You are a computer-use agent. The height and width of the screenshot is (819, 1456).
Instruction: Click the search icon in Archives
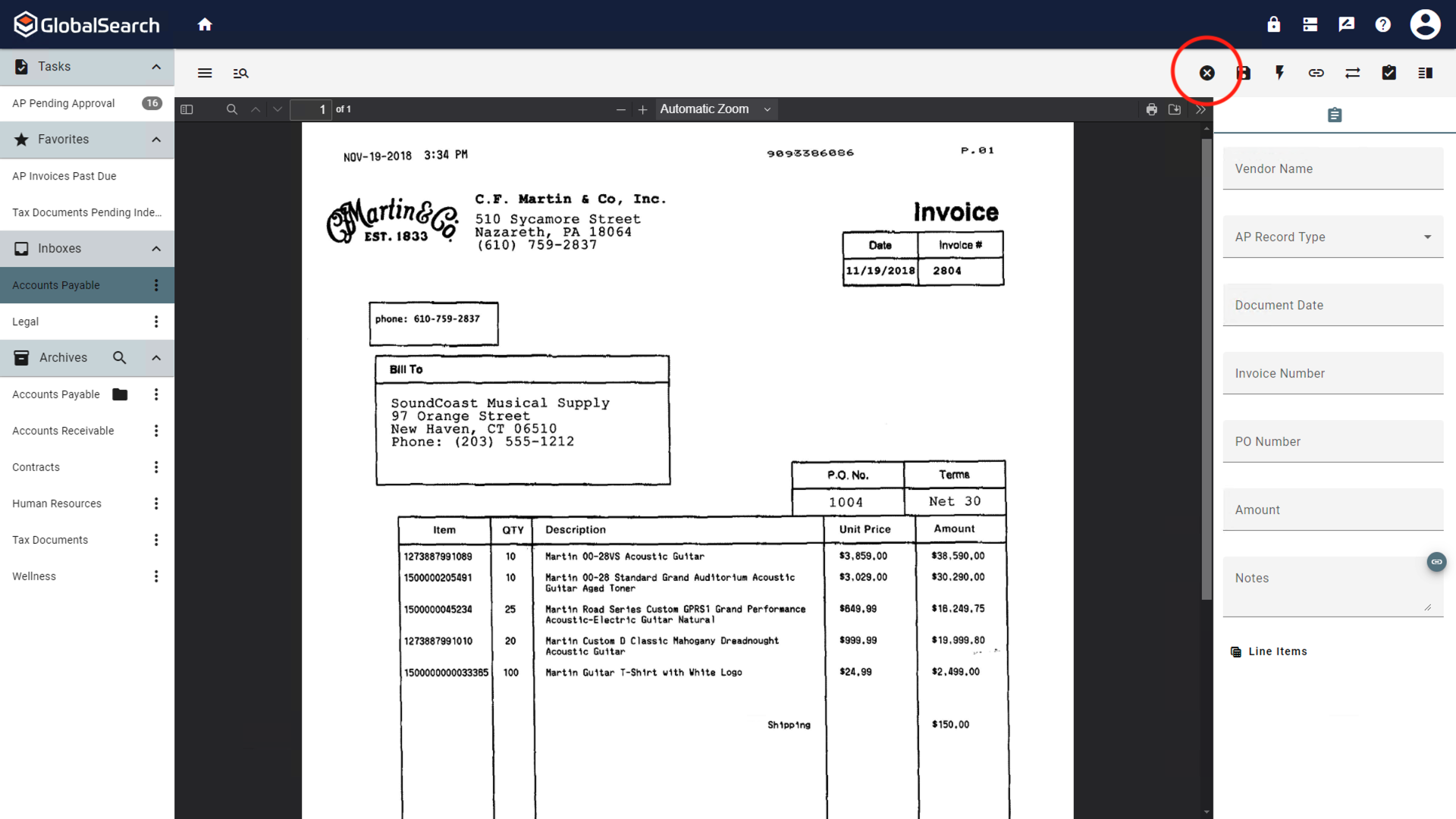tap(119, 357)
